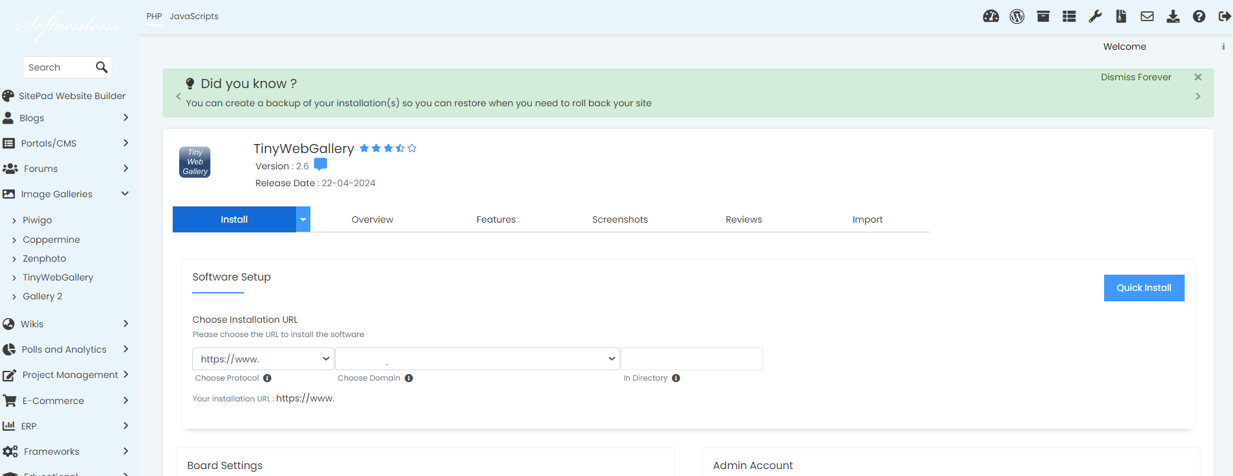
Task: Open the email envelope icon
Action: (1147, 16)
